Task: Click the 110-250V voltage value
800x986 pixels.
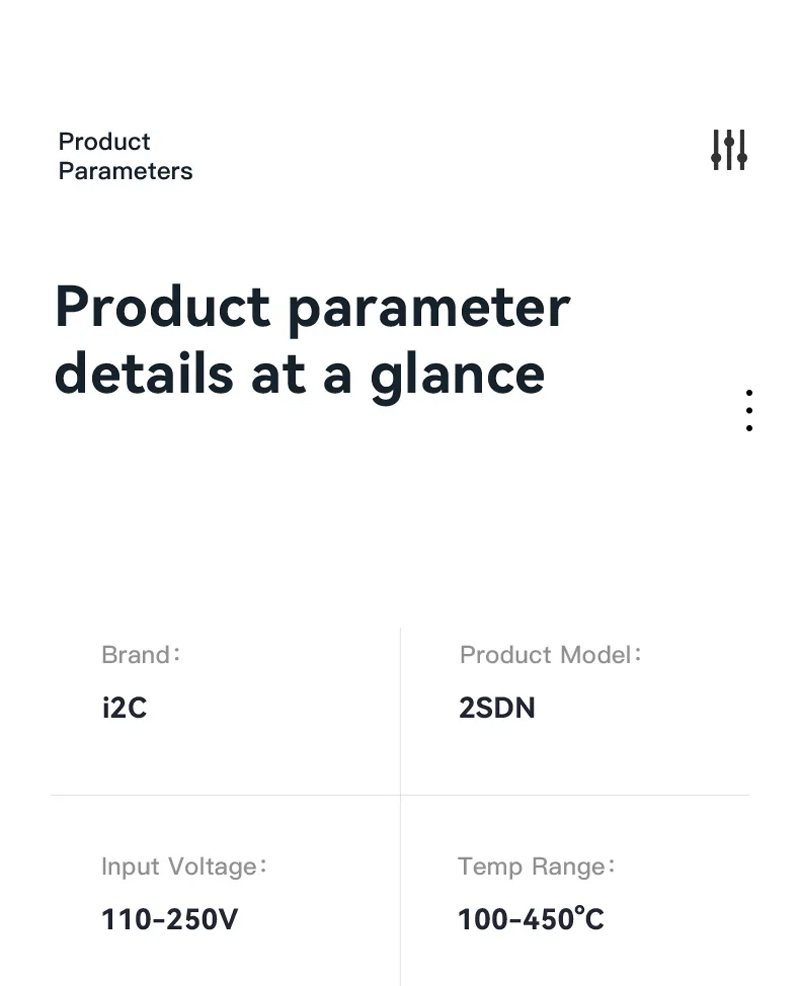Action: pyautogui.click(x=170, y=919)
